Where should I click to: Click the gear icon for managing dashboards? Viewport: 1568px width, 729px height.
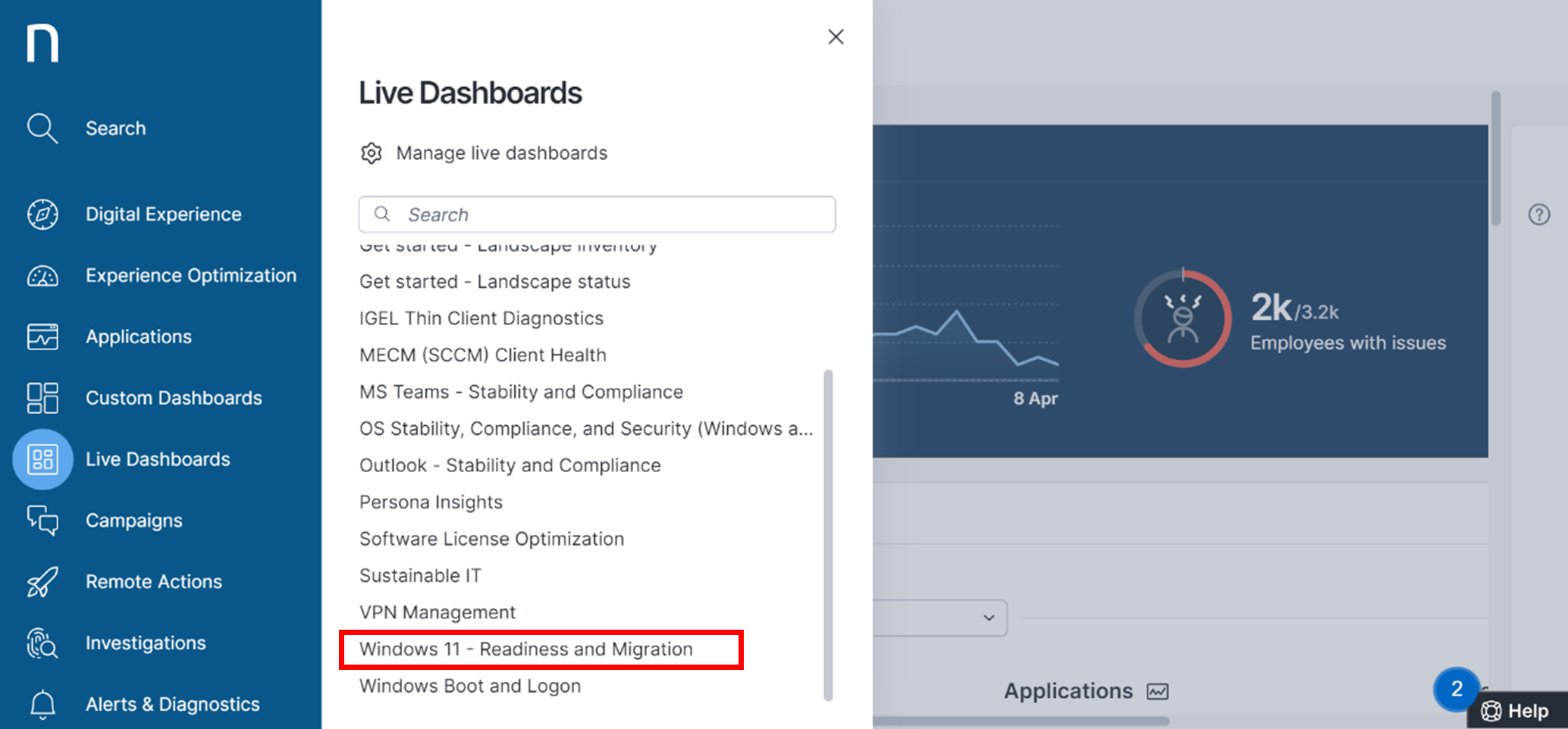371,153
